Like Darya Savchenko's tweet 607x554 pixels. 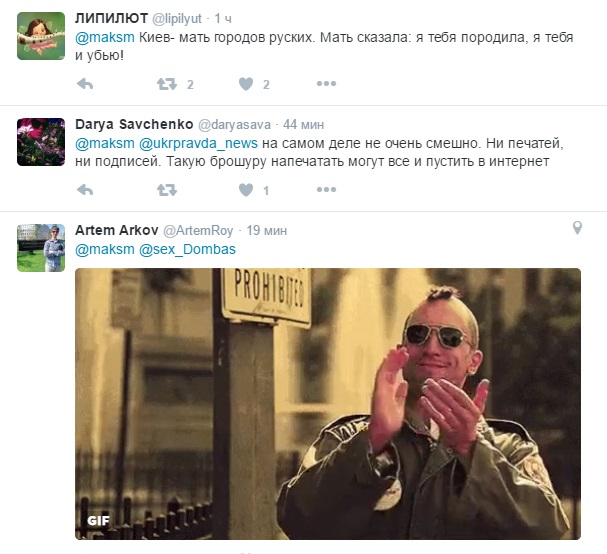(x=246, y=190)
